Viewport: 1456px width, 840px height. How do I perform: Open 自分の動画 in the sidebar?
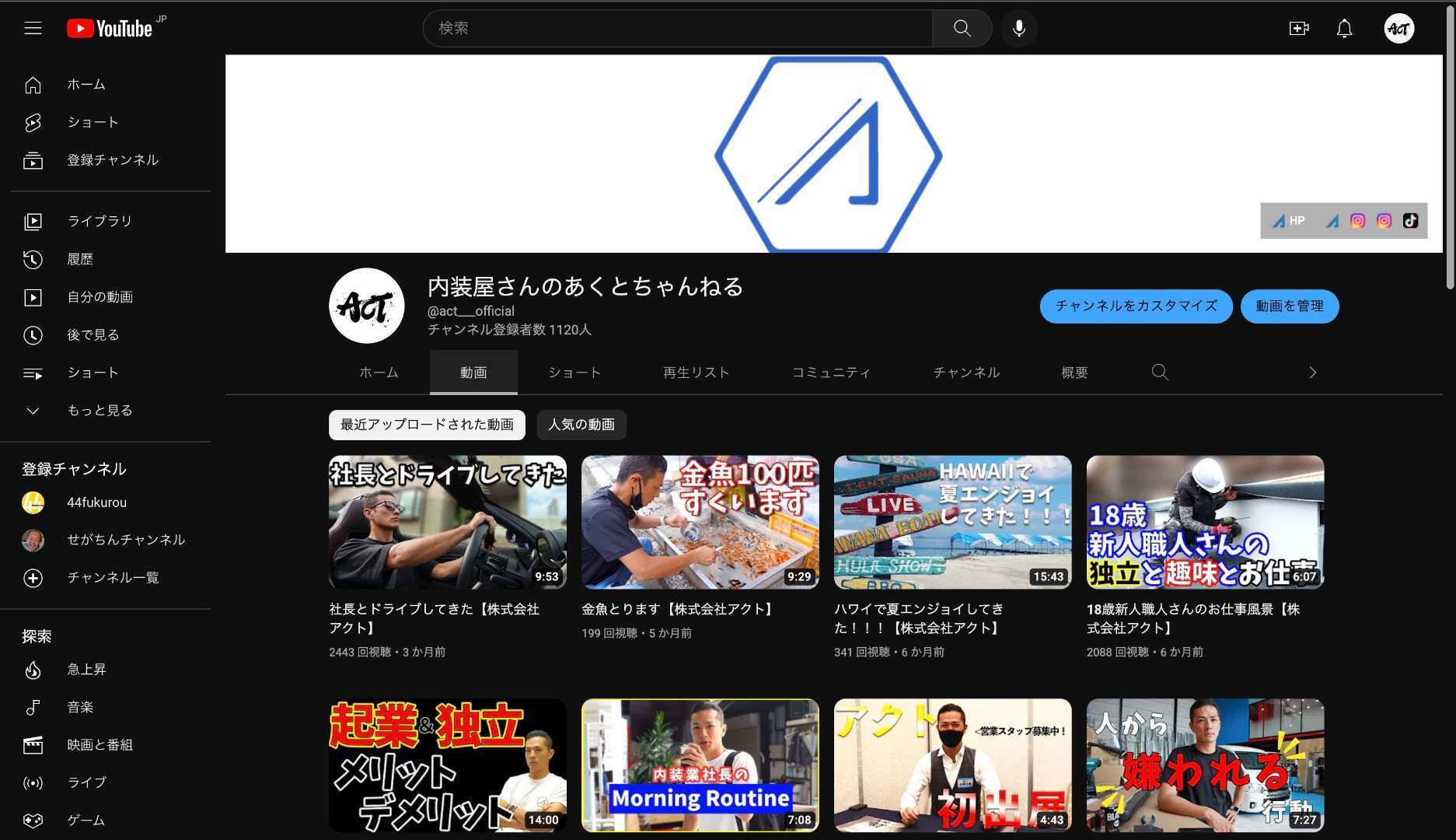point(105,297)
